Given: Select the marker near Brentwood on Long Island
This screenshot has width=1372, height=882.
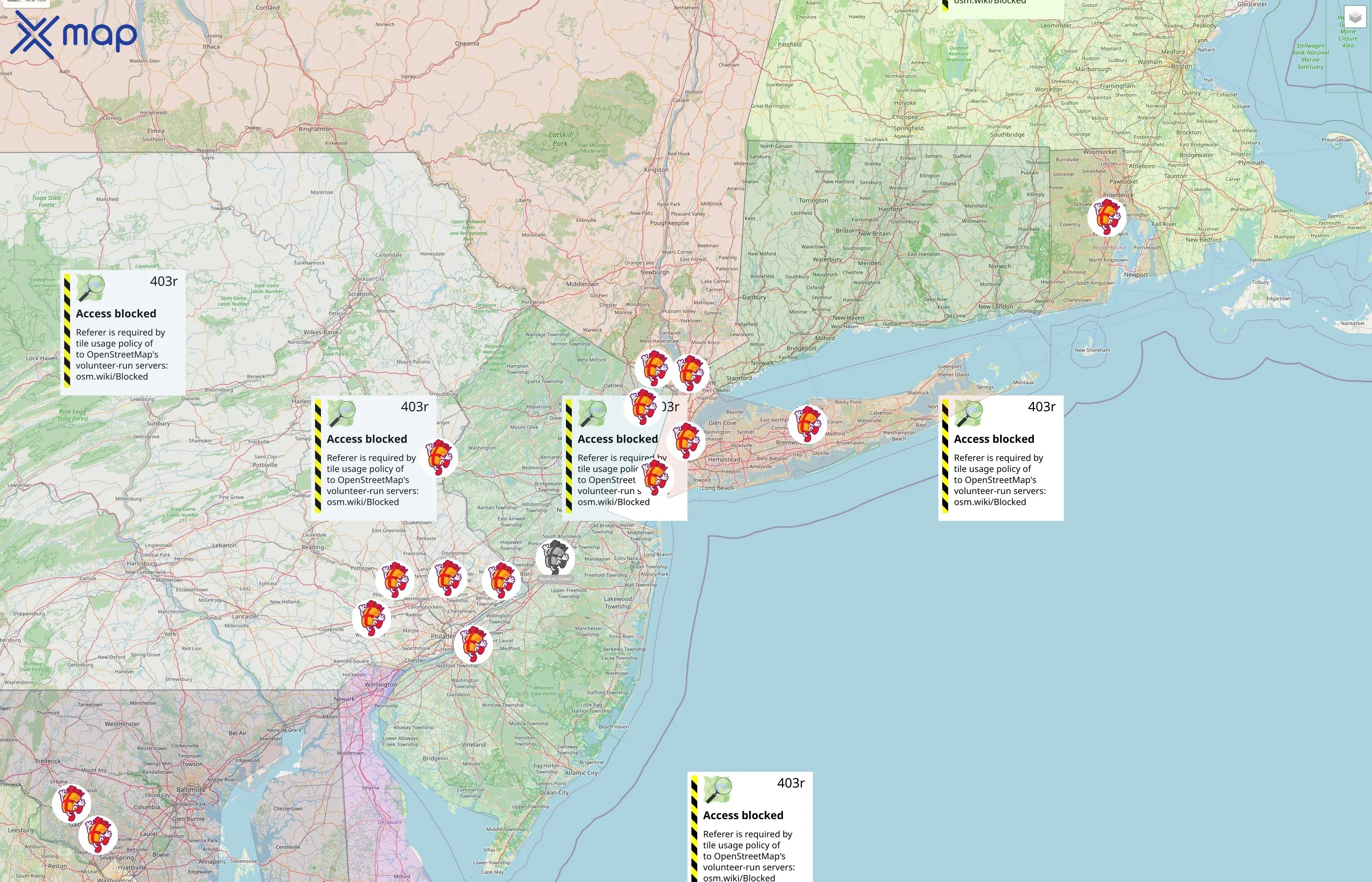Looking at the screenshot, I should pyautogui.click(x=808, y=424).
